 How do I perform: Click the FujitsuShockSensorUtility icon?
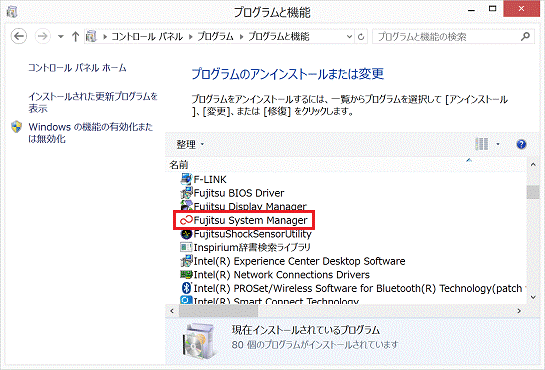(186, 234)
